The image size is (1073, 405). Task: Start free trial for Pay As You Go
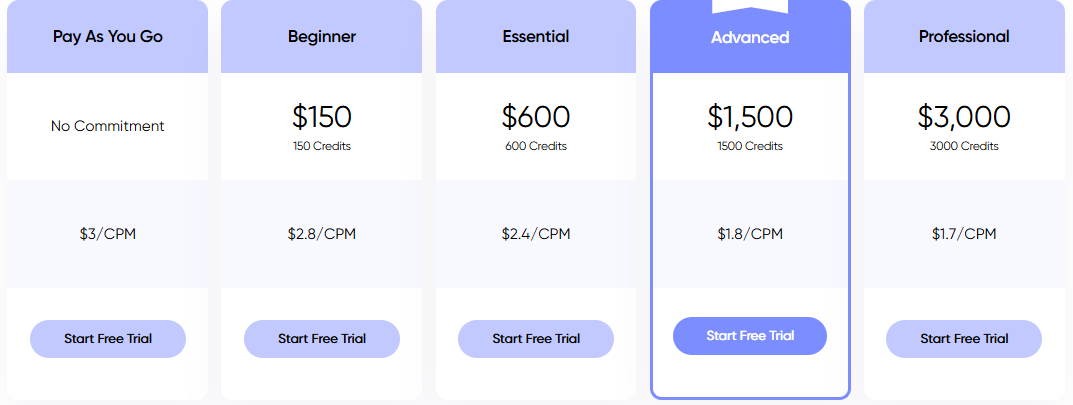coord(107,339)
